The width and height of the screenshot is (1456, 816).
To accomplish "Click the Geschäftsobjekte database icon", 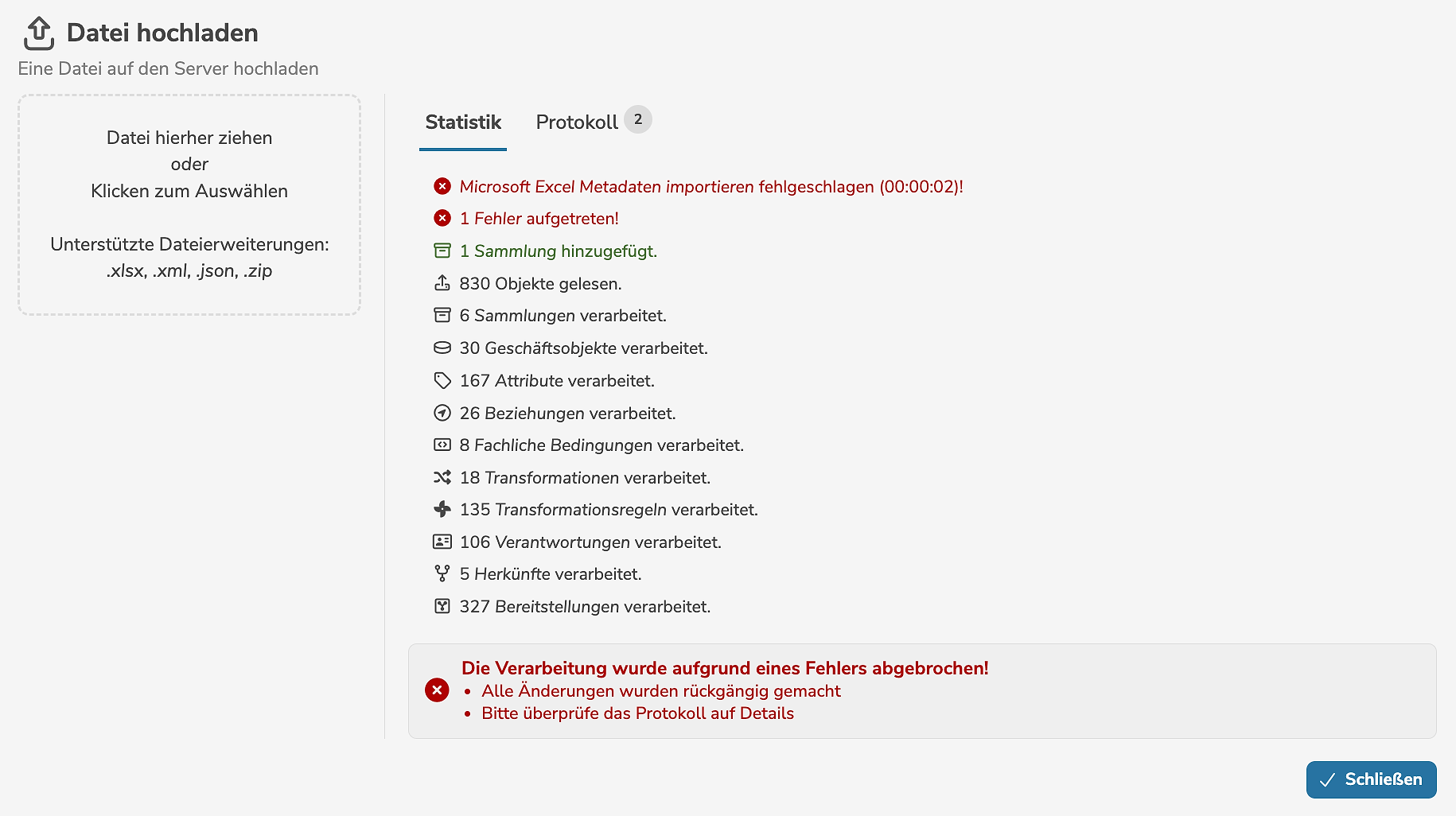I will [442, 348].
